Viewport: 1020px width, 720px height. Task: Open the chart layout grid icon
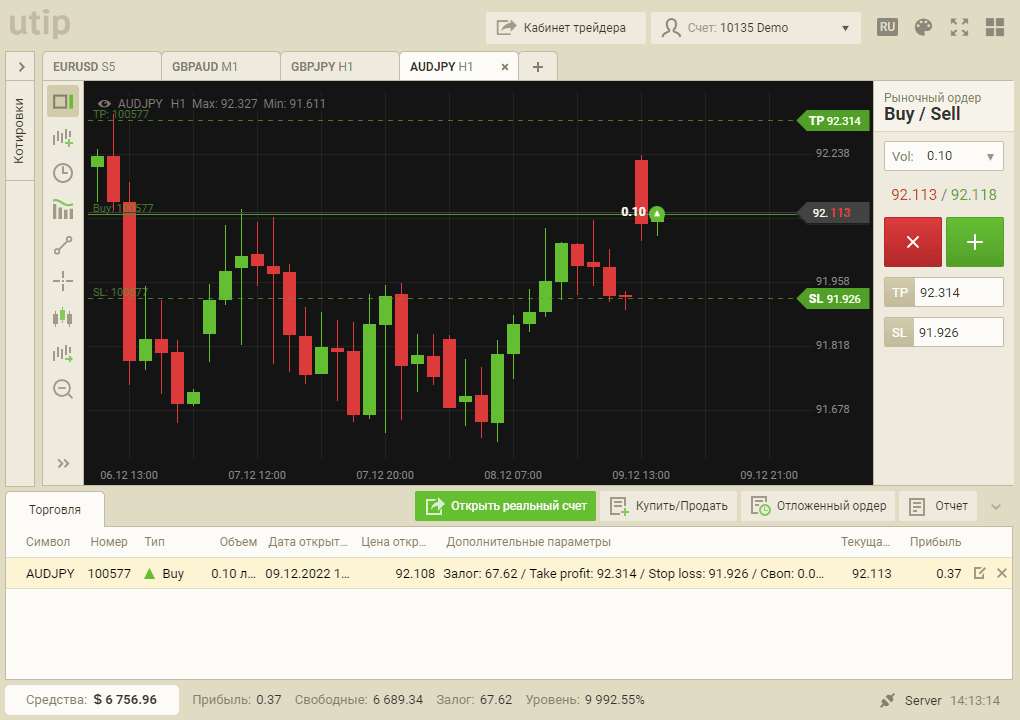(995, 27)
